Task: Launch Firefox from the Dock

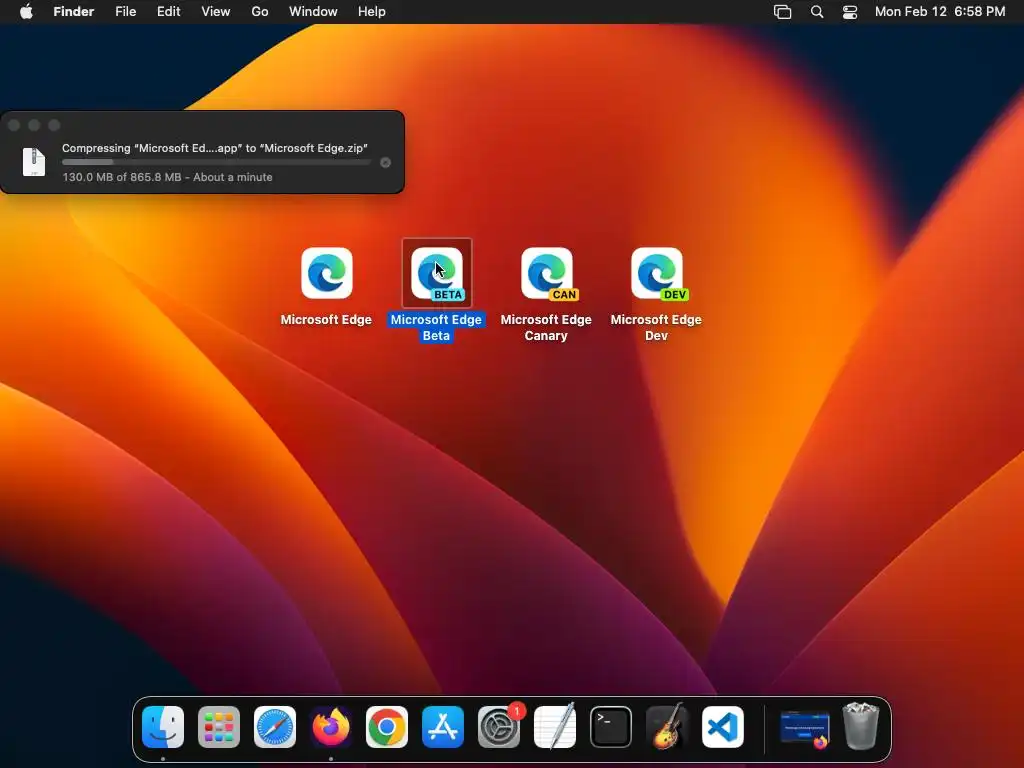Action: tap(331, 727)
